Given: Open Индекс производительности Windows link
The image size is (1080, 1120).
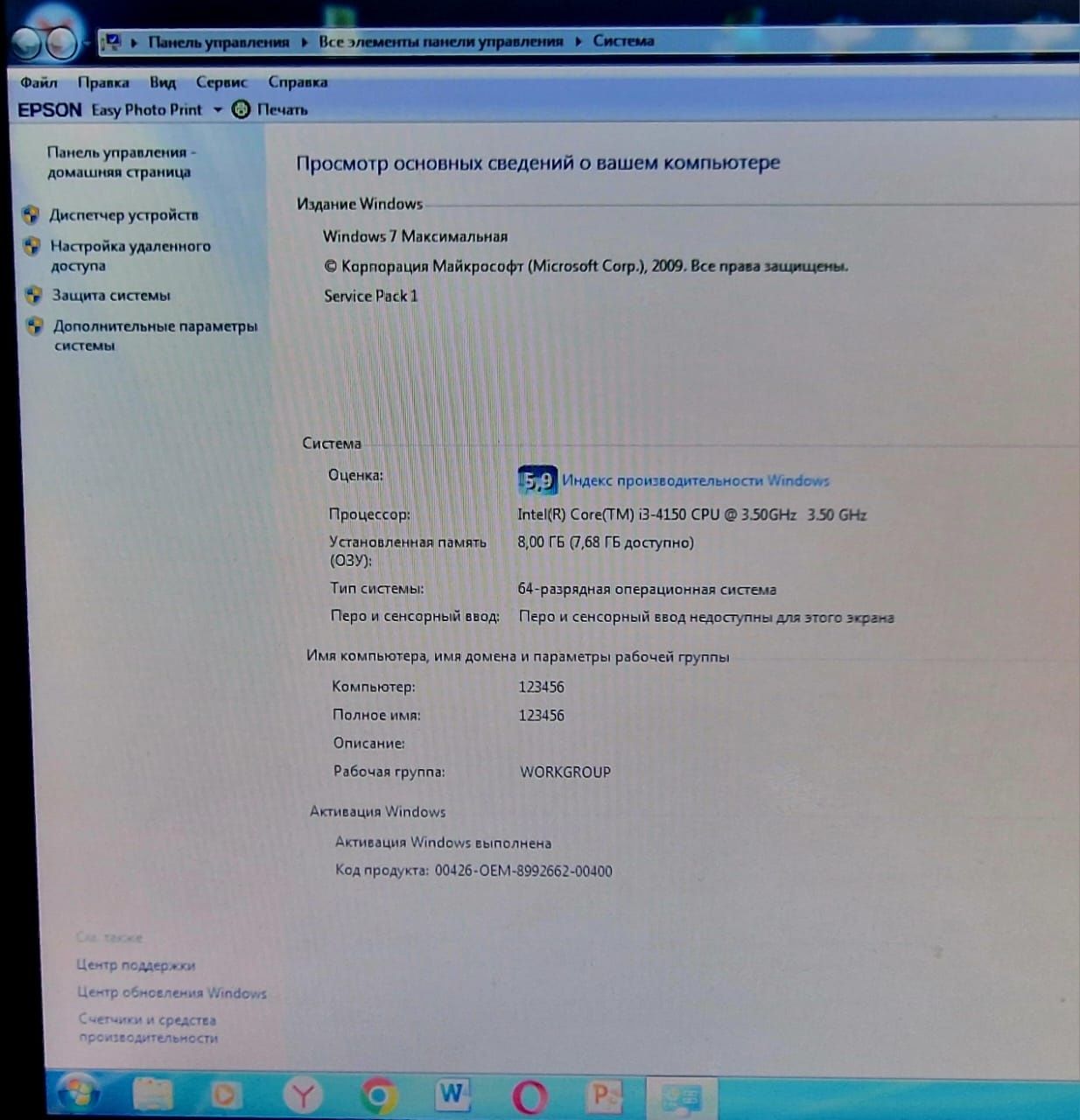Looking at the screenshot, I should [696, 480].
